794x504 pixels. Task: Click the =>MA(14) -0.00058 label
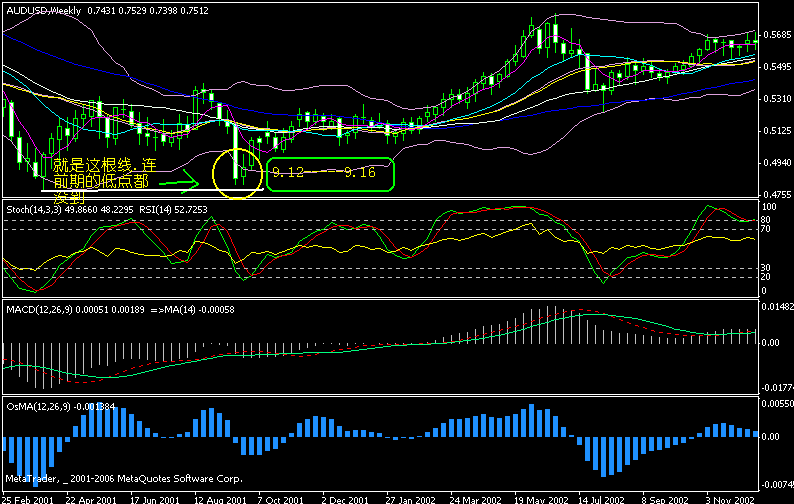[192, 310]
